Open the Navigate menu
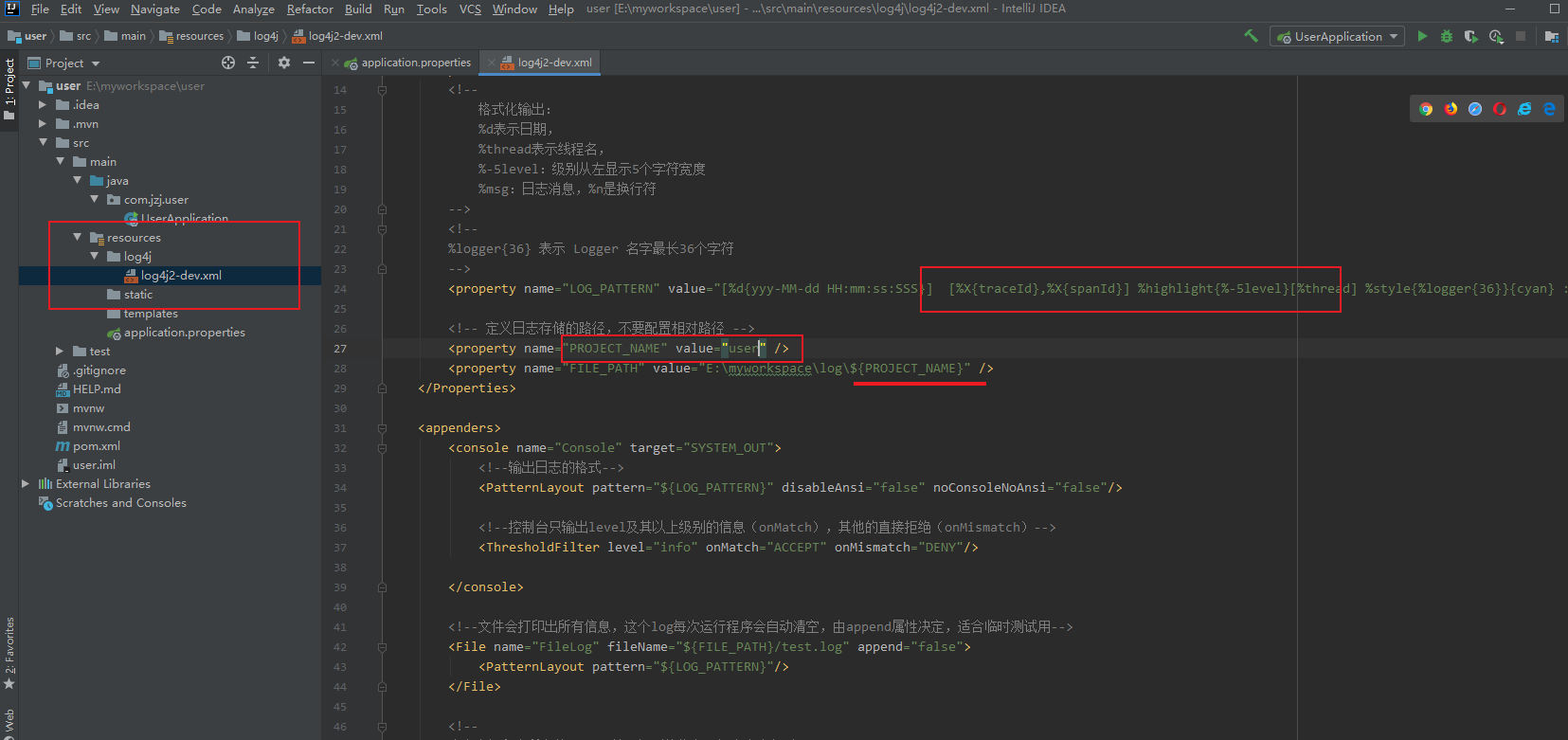1568x740 pixels. pos(155,9)
